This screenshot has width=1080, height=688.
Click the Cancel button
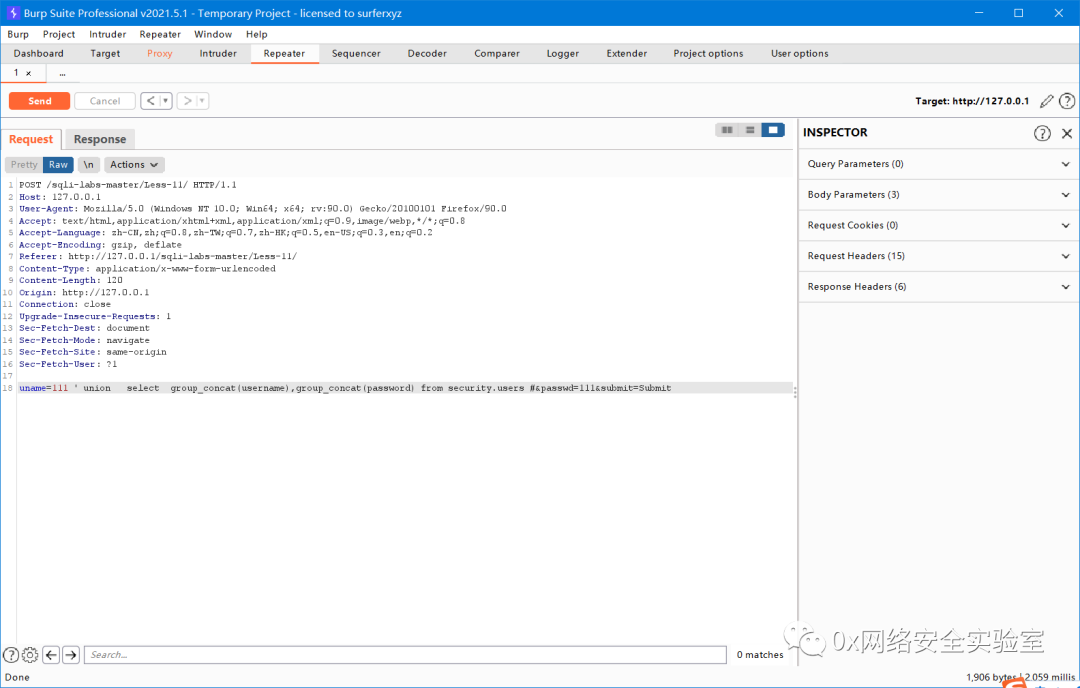[x=105, y=101]
